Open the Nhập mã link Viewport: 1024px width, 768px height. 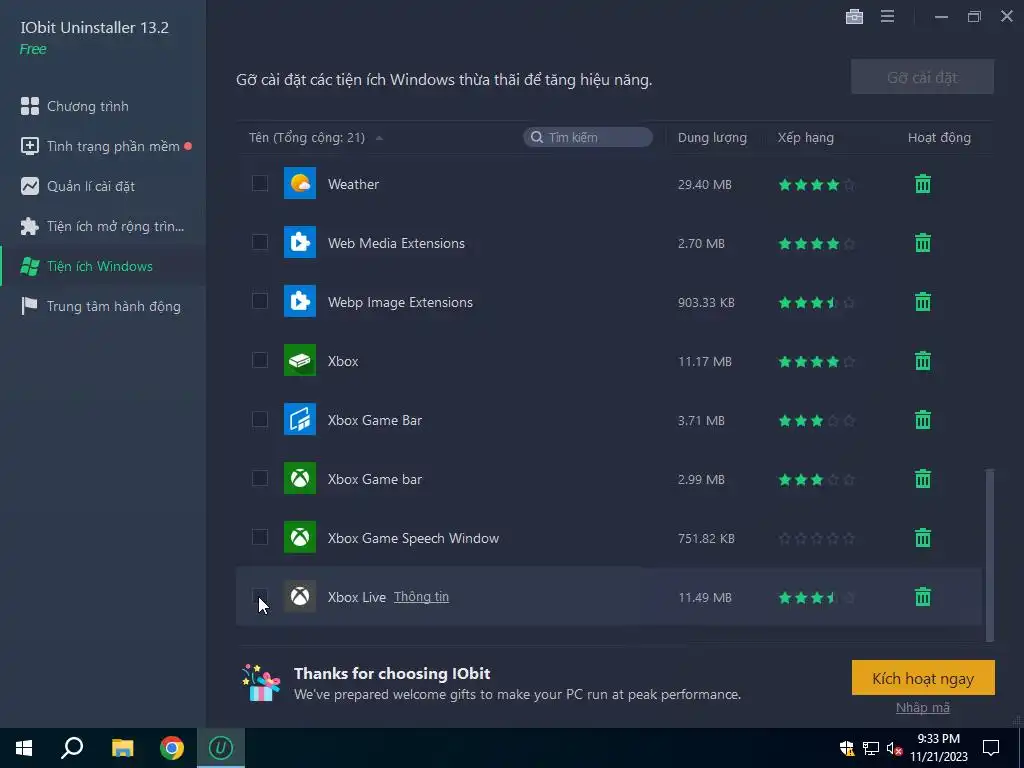pyautogui.click(x=922, y=707)
